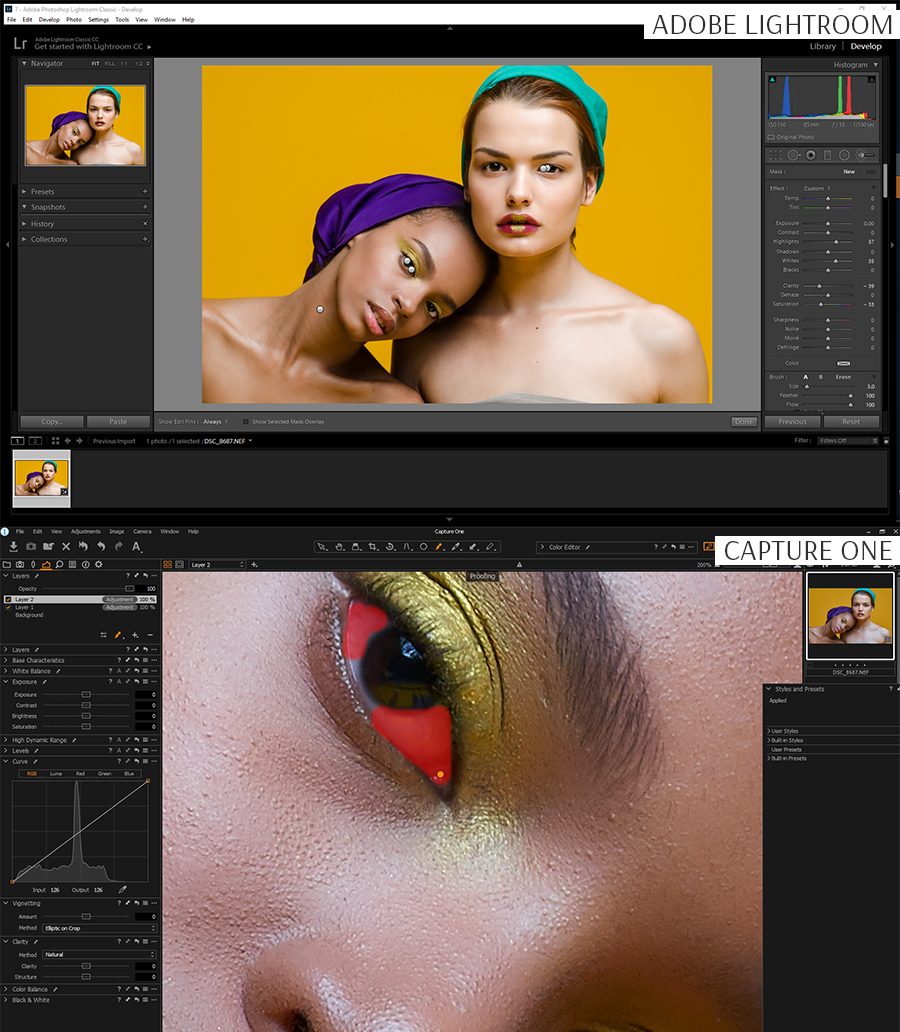Click the Done button below the Lightroom photo
Viewport: 900px width, 1032px height.
744,422
